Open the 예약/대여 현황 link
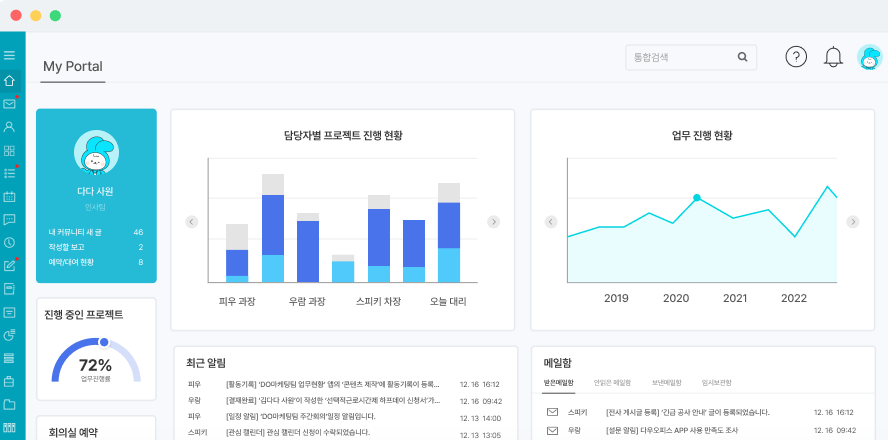 click(96, 262)
